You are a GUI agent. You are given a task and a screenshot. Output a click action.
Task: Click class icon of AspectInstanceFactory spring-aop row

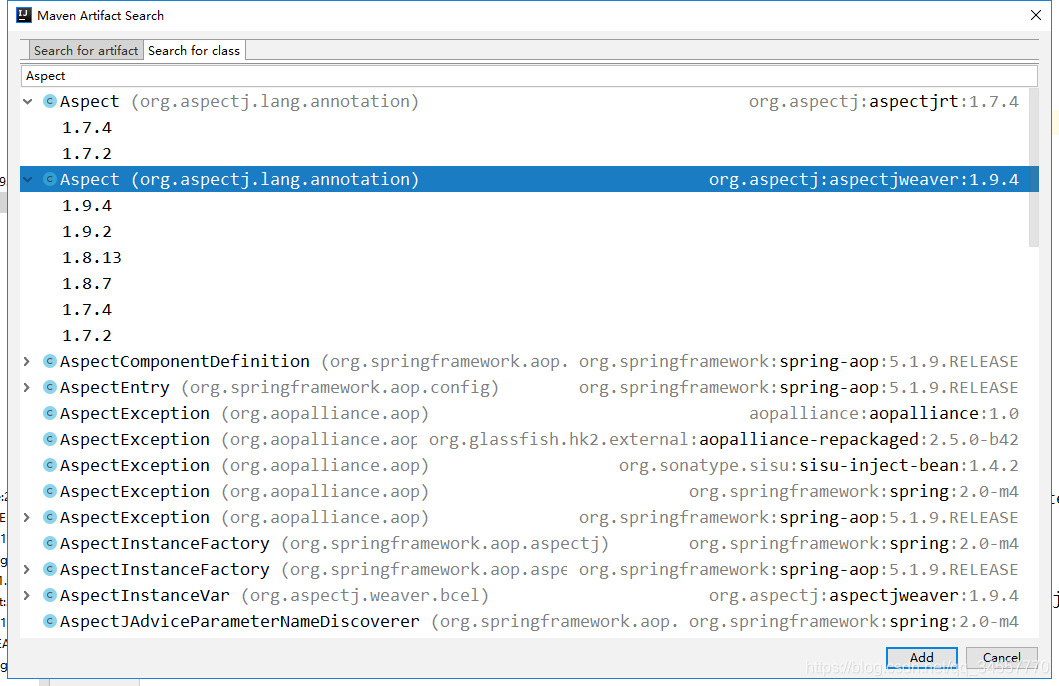coord(49,569)
